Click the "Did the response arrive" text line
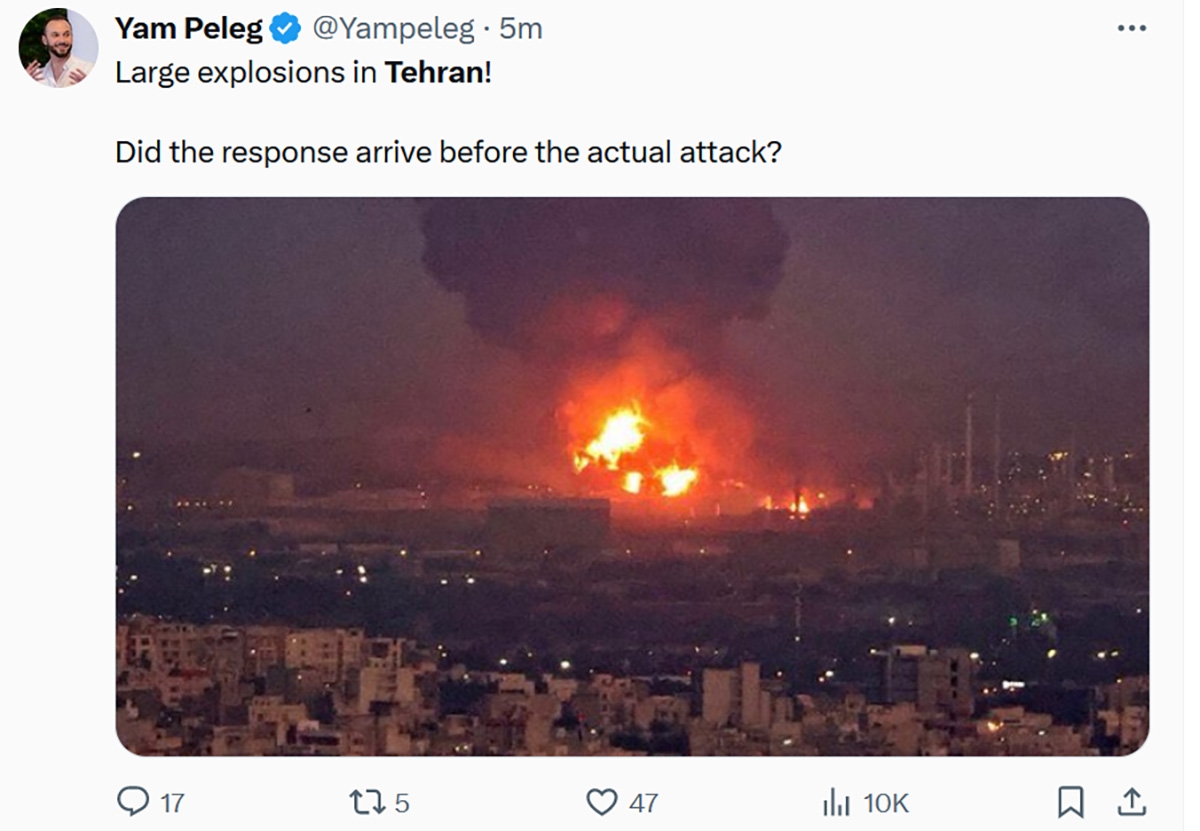The width and height of the screenshot is (1200, 831). click(x=448, y=152)
